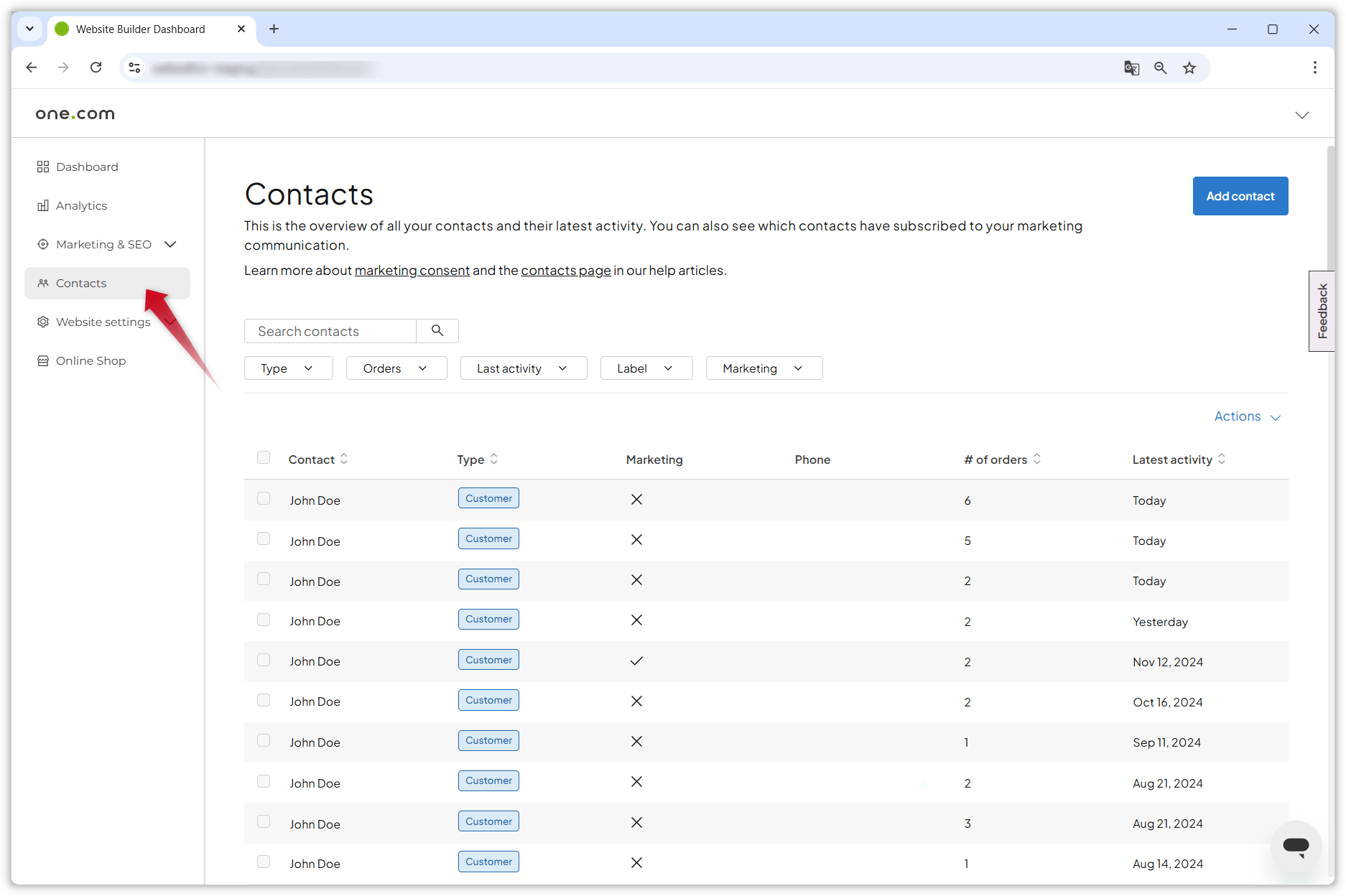Open the chat bubble in the bottom corner
The height and width of the screenshot is (896, 1346).
[x=1296, y=846]
